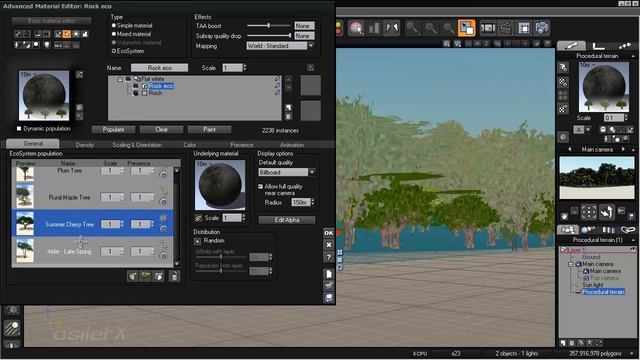640x360 pixels.
Task: Click edit pencil icon for Flat white
Action: (x=278, y=79)
